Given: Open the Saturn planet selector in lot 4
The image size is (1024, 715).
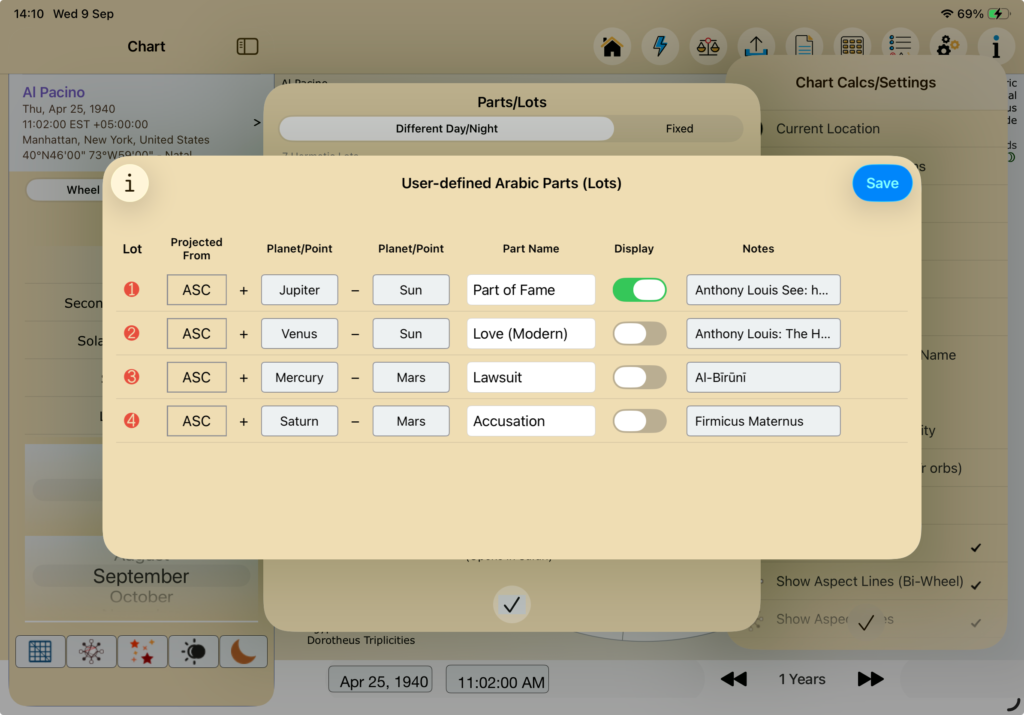Looking at the screenshot, I should [x=299, y=421].
